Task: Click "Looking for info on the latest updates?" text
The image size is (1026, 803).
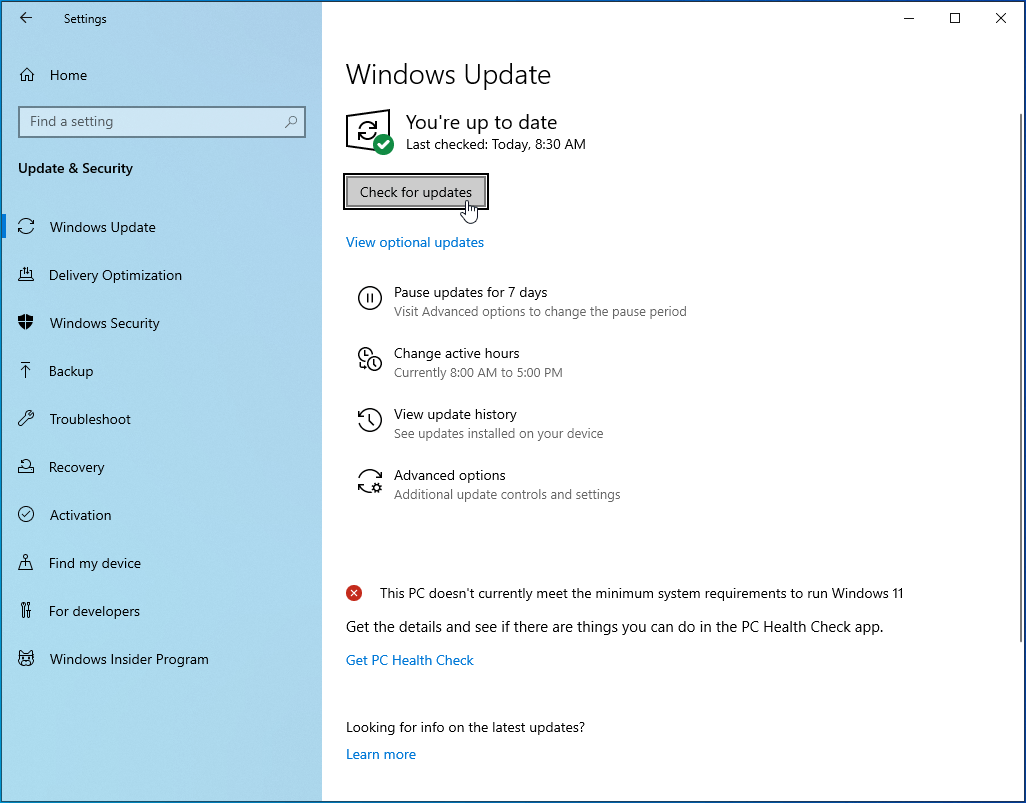Action: [465, 727]
